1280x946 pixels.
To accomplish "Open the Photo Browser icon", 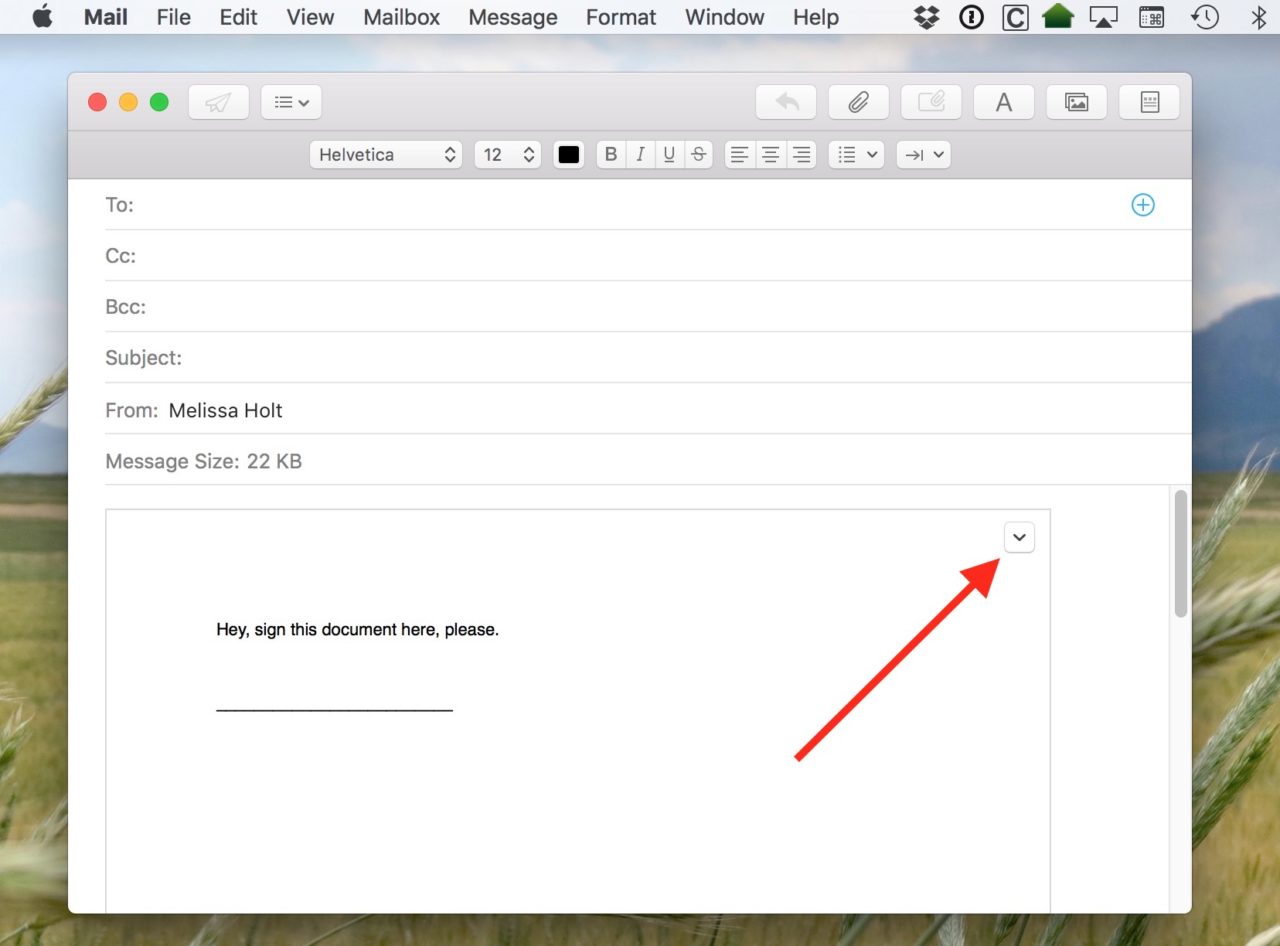I will 1076,102.
